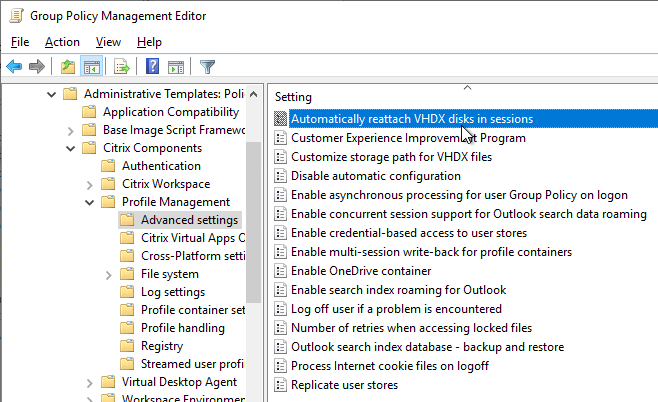Select Profile container settings folder in tree
This screenshot has width=658, height=402.
tap(193, 310)
